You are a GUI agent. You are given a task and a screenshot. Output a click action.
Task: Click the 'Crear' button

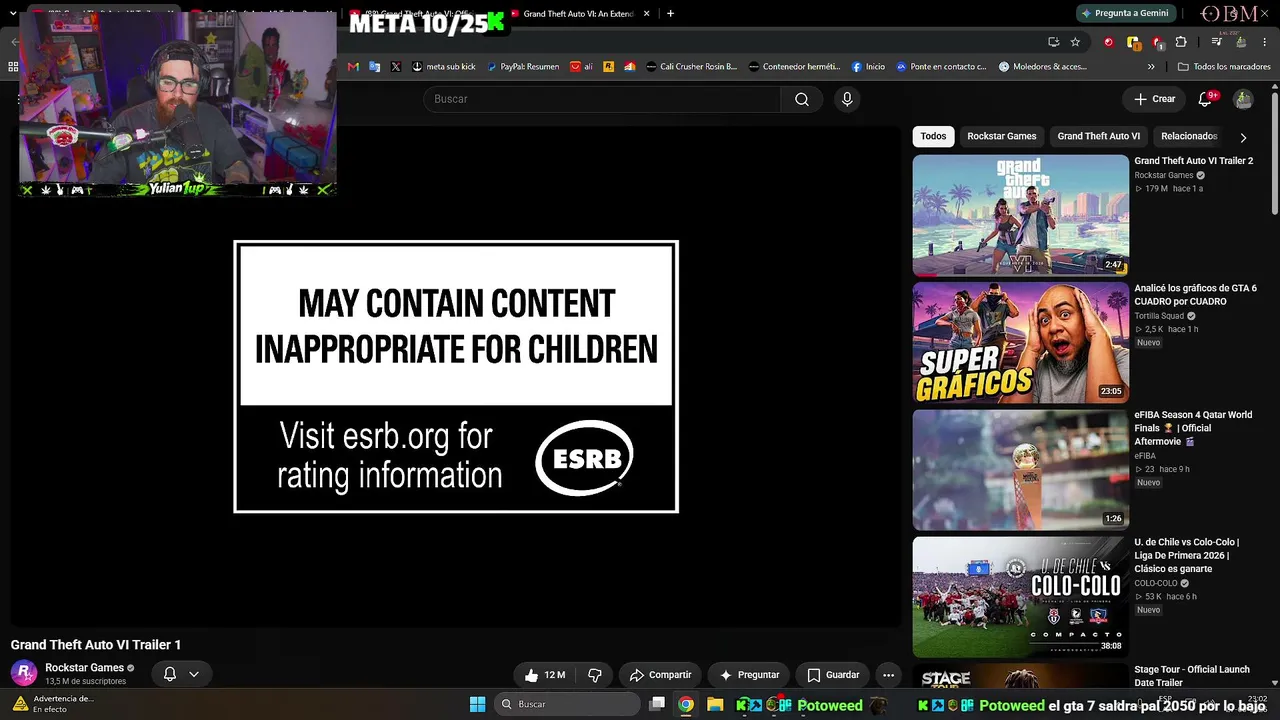[x=1154, y=99]
